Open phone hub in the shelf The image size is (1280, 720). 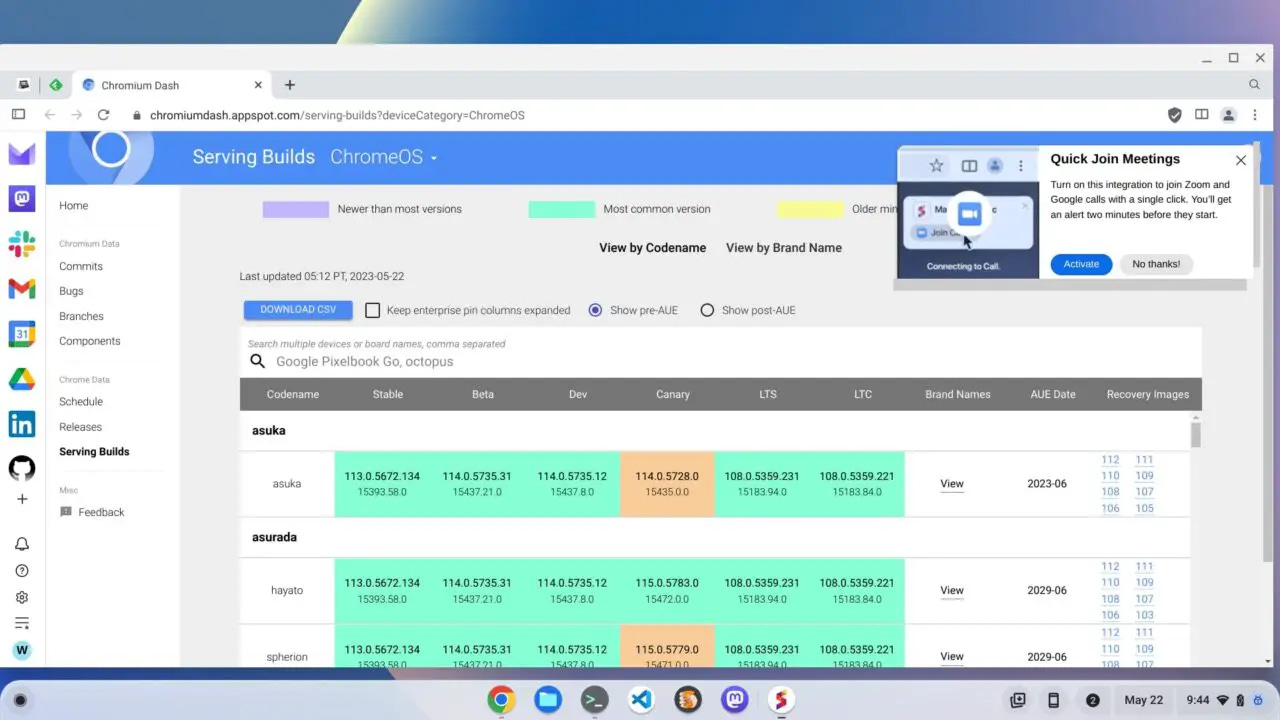(x=1053, y=700)
